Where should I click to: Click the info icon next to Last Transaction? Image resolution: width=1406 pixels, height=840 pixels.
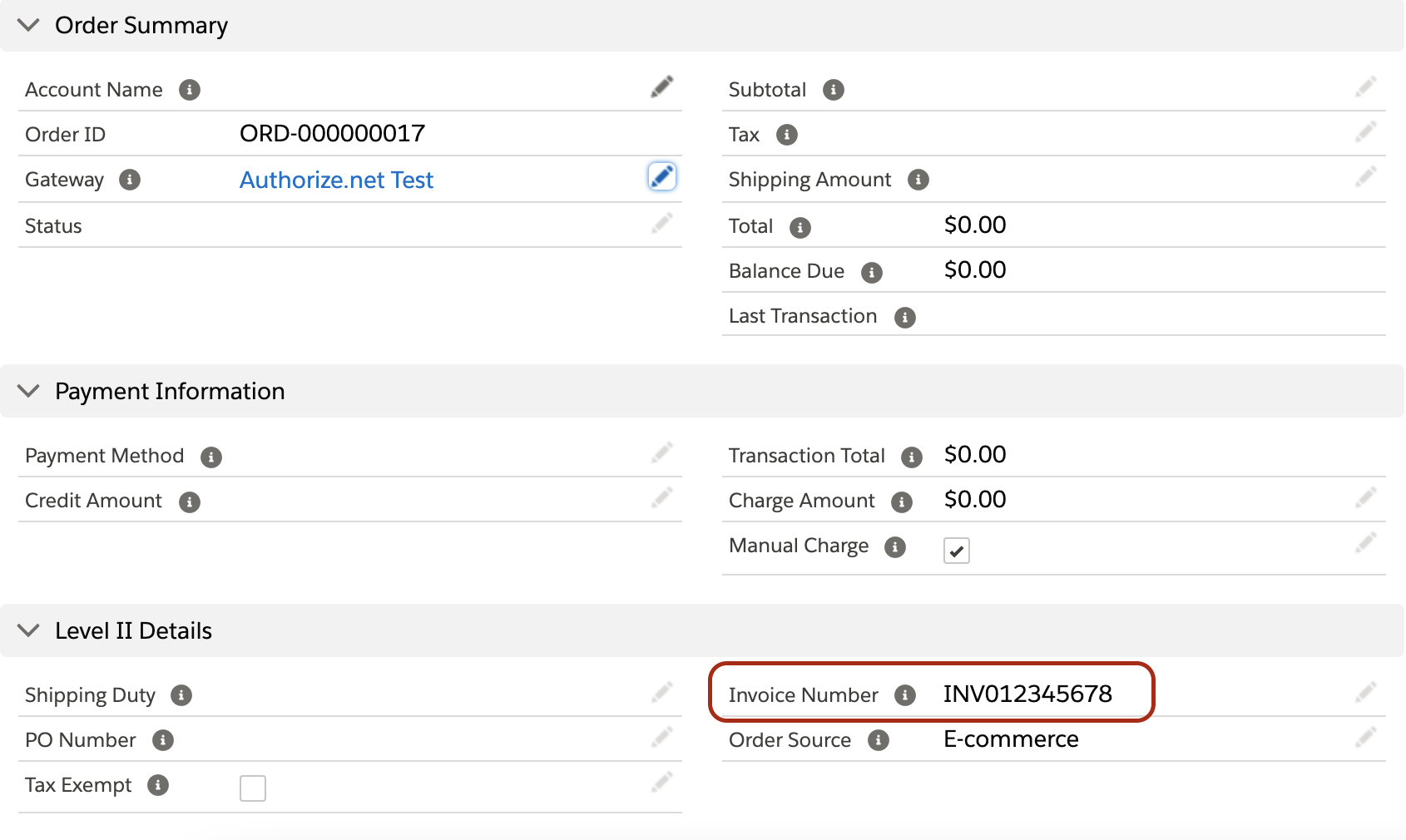[x=904, y=318]
